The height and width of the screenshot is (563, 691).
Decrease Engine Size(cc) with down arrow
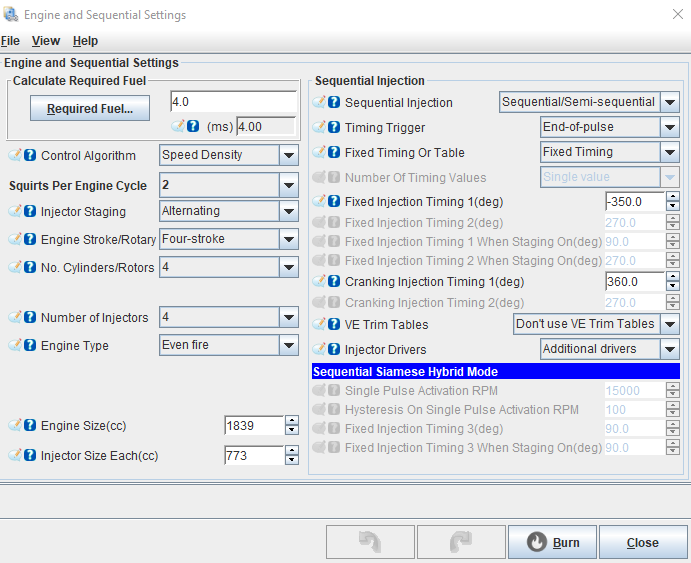(292, 430)
